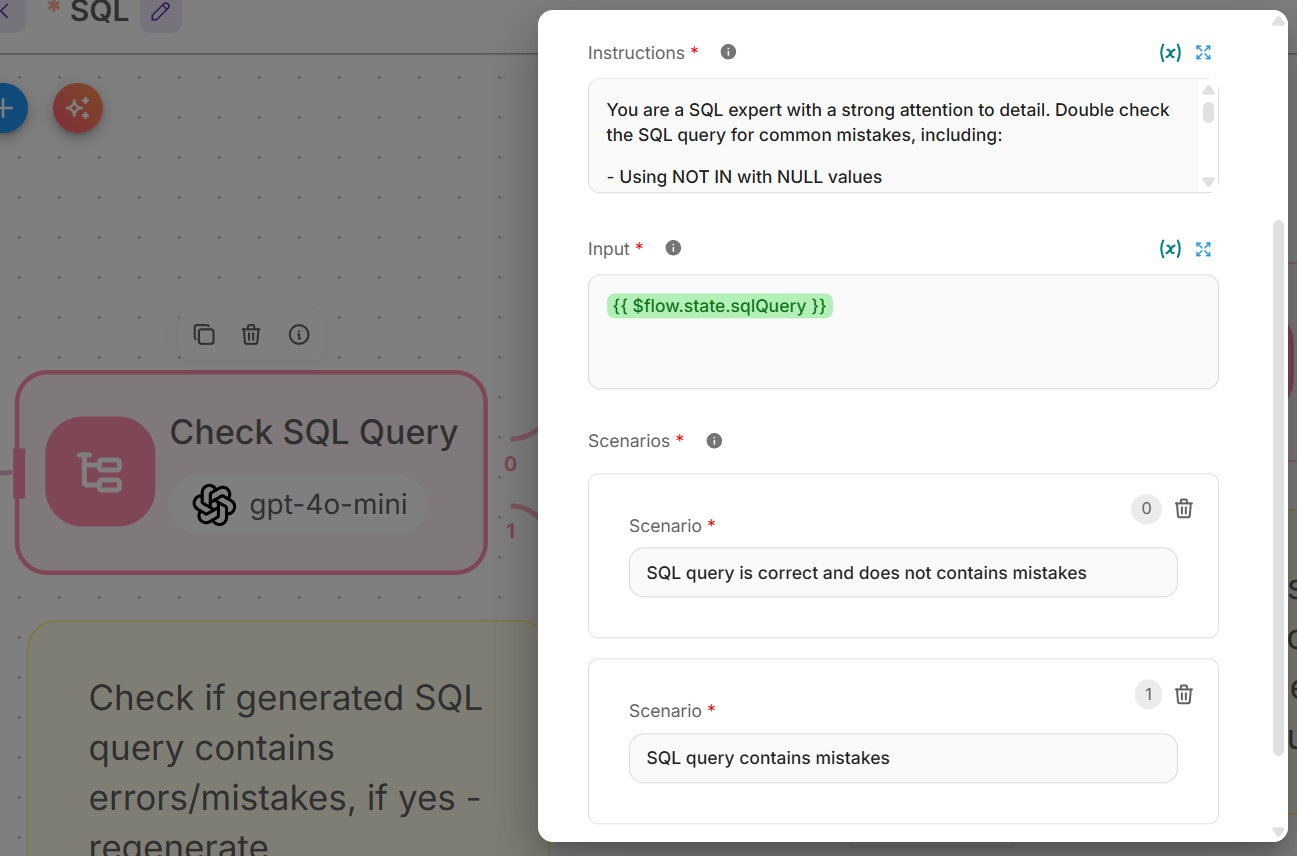
Task: Open info for Check SQL Query node
Action: click(x=298, y=335)
